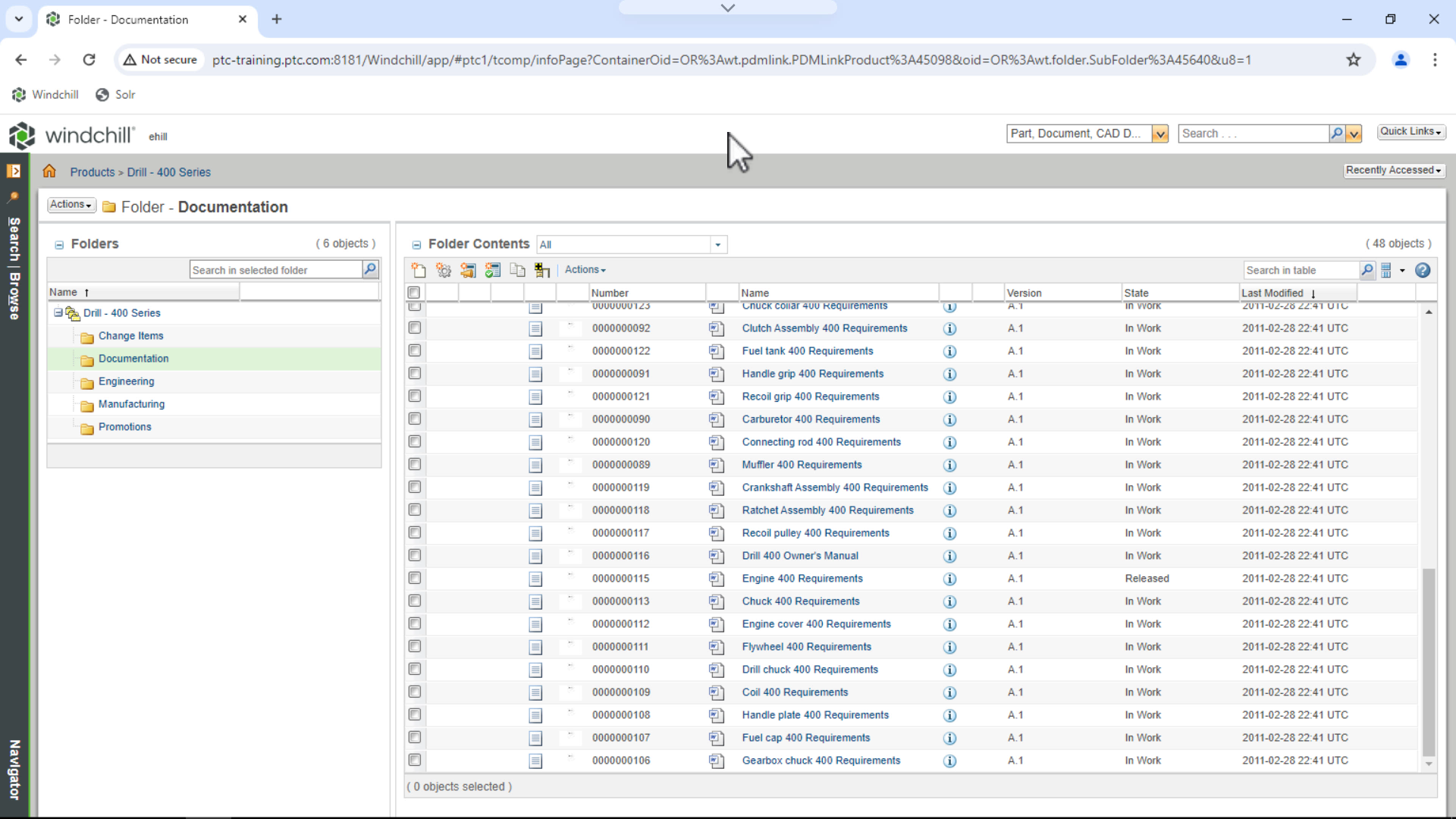Click the search in selected folder magnifier
This screenshot has height=819, width=1456.
point(370,269)
